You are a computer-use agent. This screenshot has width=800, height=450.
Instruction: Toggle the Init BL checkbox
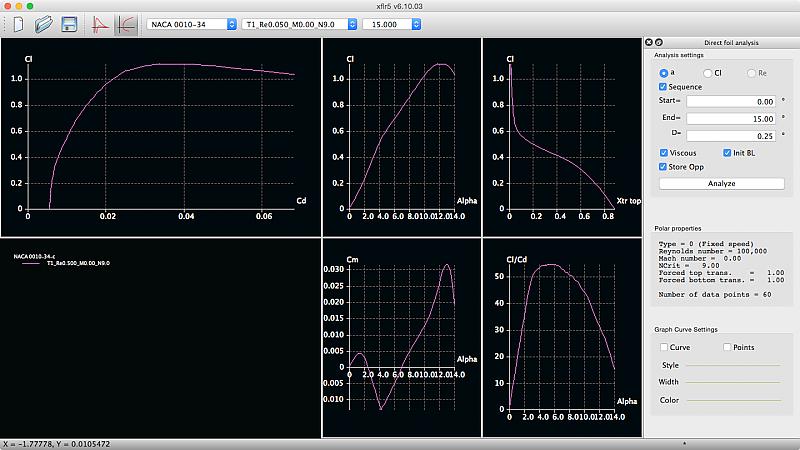tap(727, 152)
